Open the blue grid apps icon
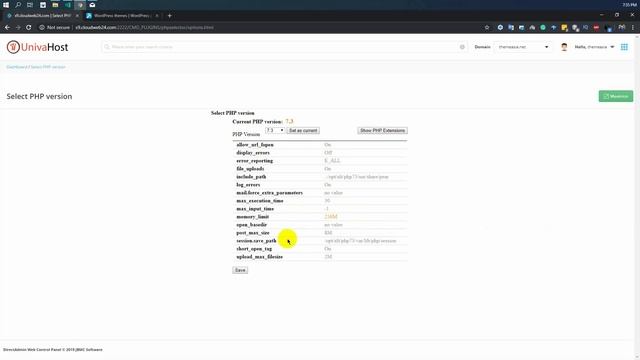Screen dimensions: 640x360 click(x=624, y=47)
